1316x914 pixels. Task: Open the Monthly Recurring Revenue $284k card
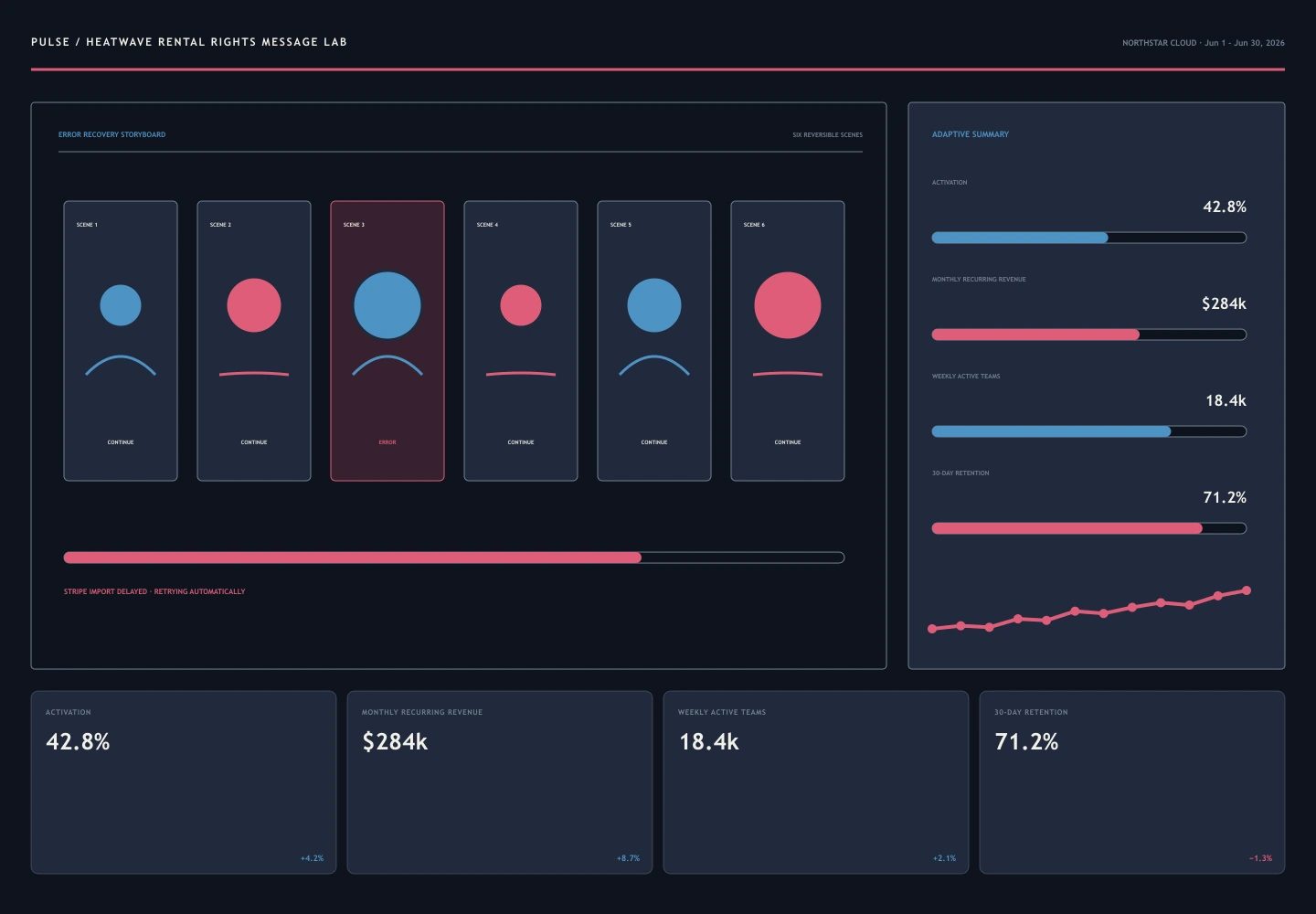pyautogui.click(x=500, y=782)
